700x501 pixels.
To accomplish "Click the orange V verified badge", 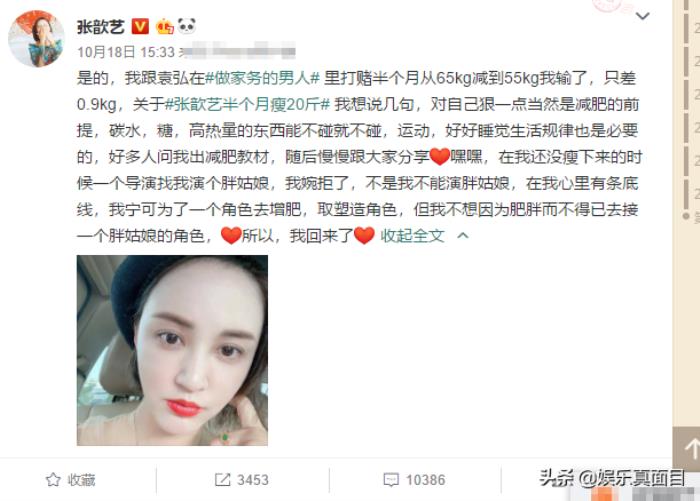I will coord(140,27).
